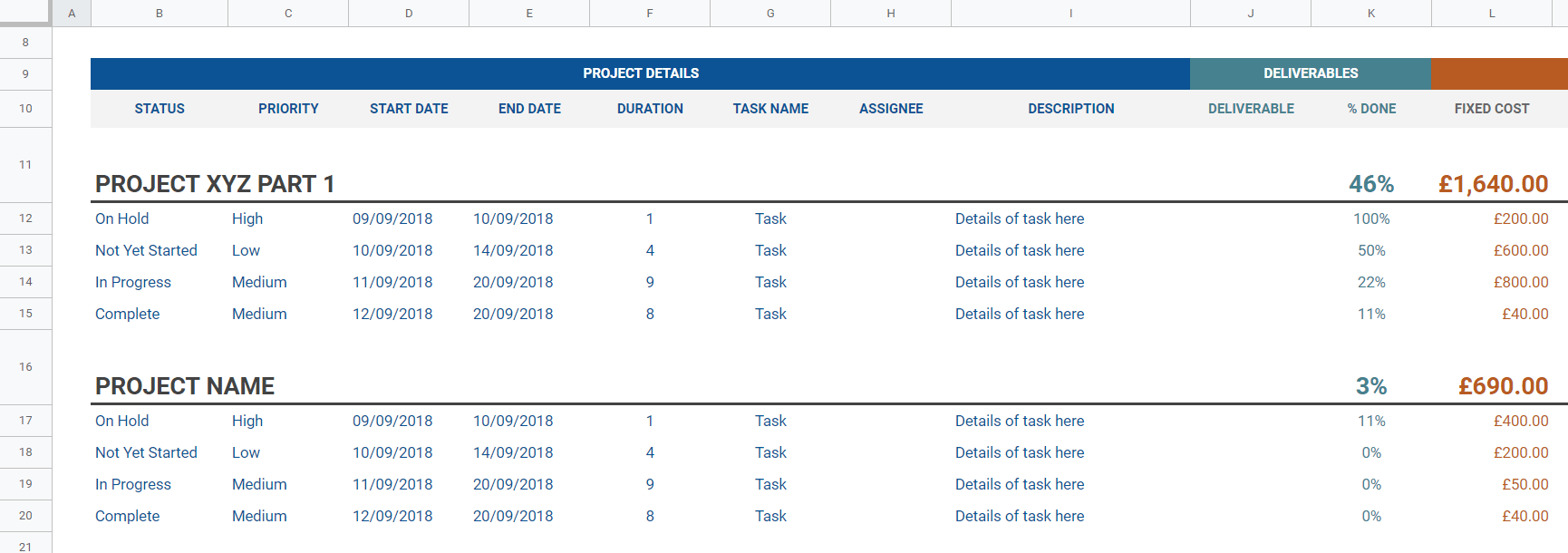Select column B header

pos(160,13)
